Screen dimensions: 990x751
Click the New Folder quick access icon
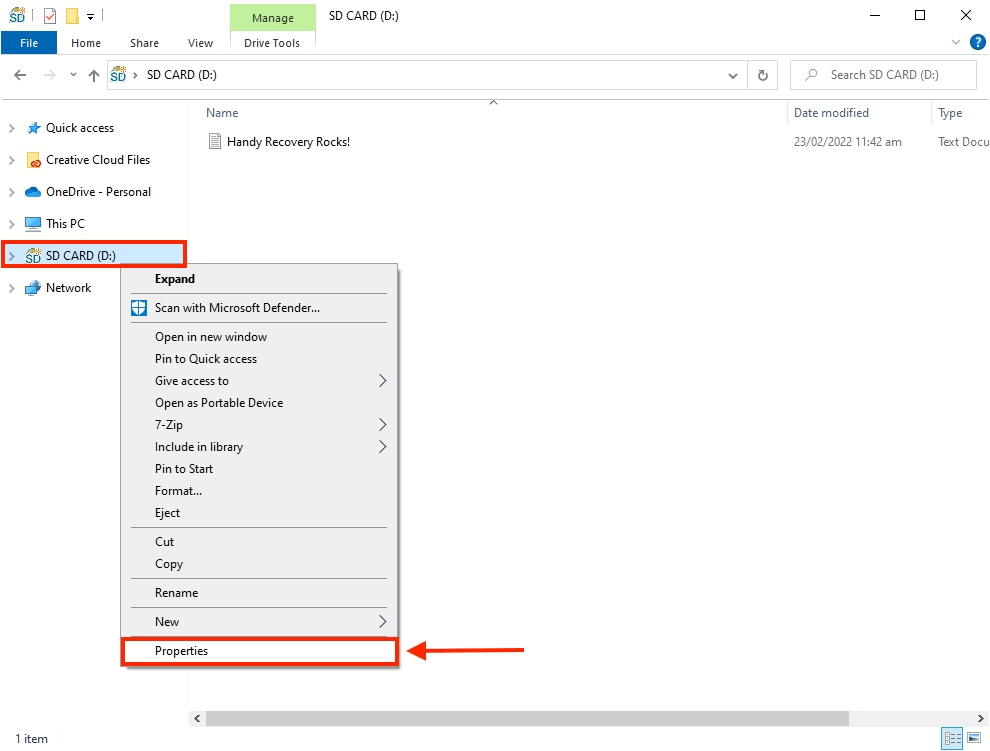tap(73, 16)
